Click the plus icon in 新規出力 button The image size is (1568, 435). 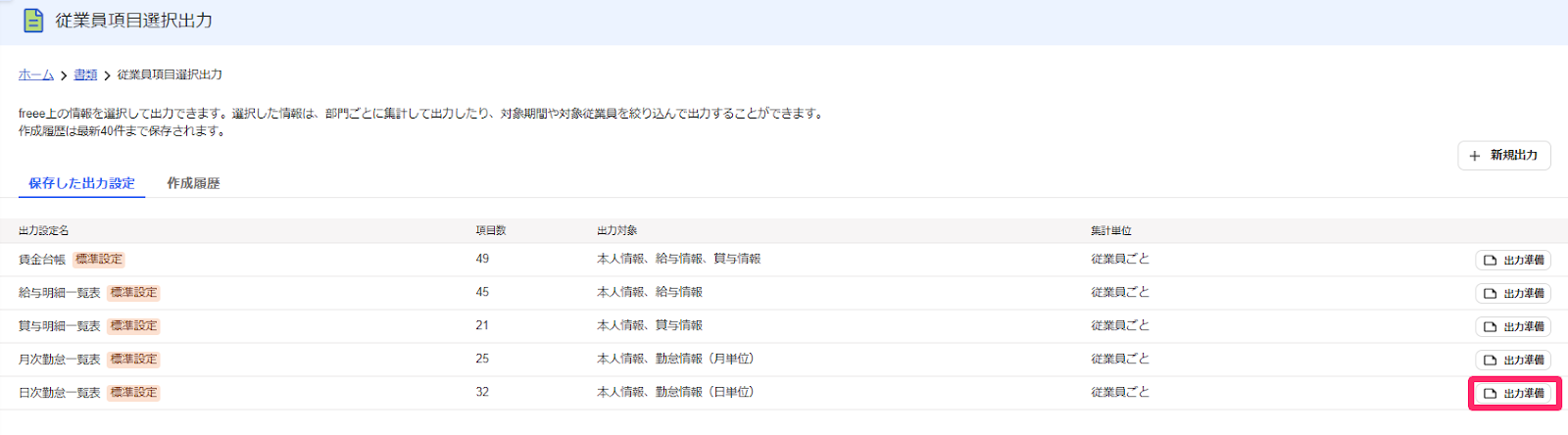1475,156
